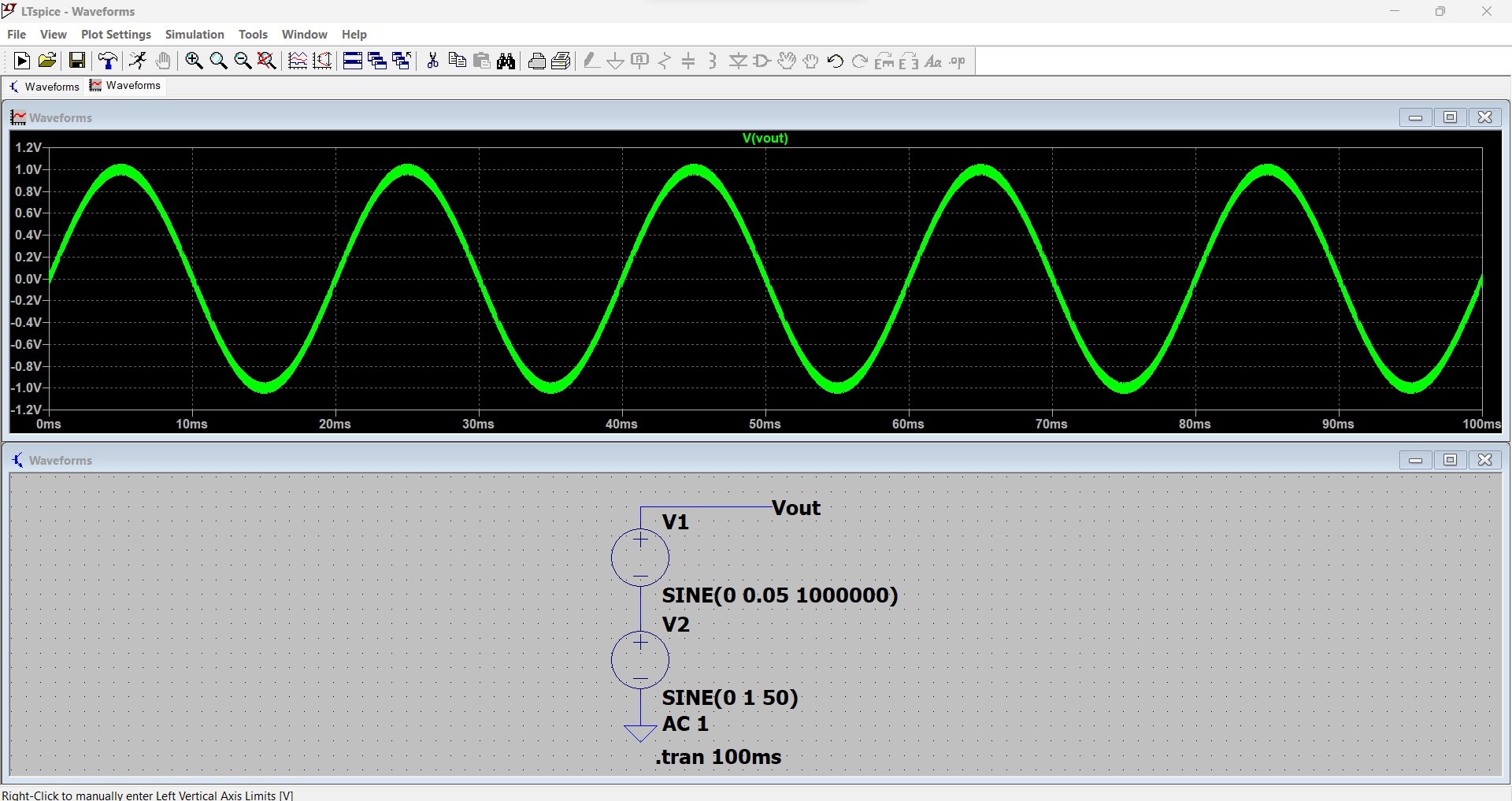Viewport: 1512px width, 801px height.
Task: Open the Simulation menu
Action: pyautogui.click(x=195, y=35)
